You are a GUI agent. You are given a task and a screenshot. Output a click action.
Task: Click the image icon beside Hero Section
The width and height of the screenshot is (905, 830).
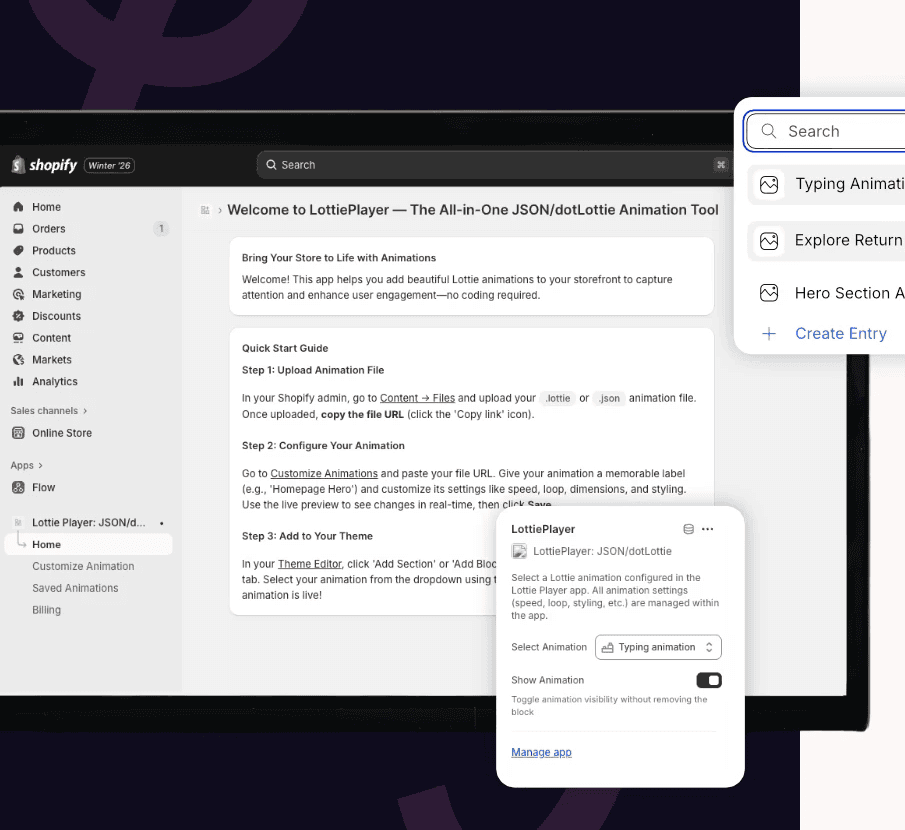(769, 293)
